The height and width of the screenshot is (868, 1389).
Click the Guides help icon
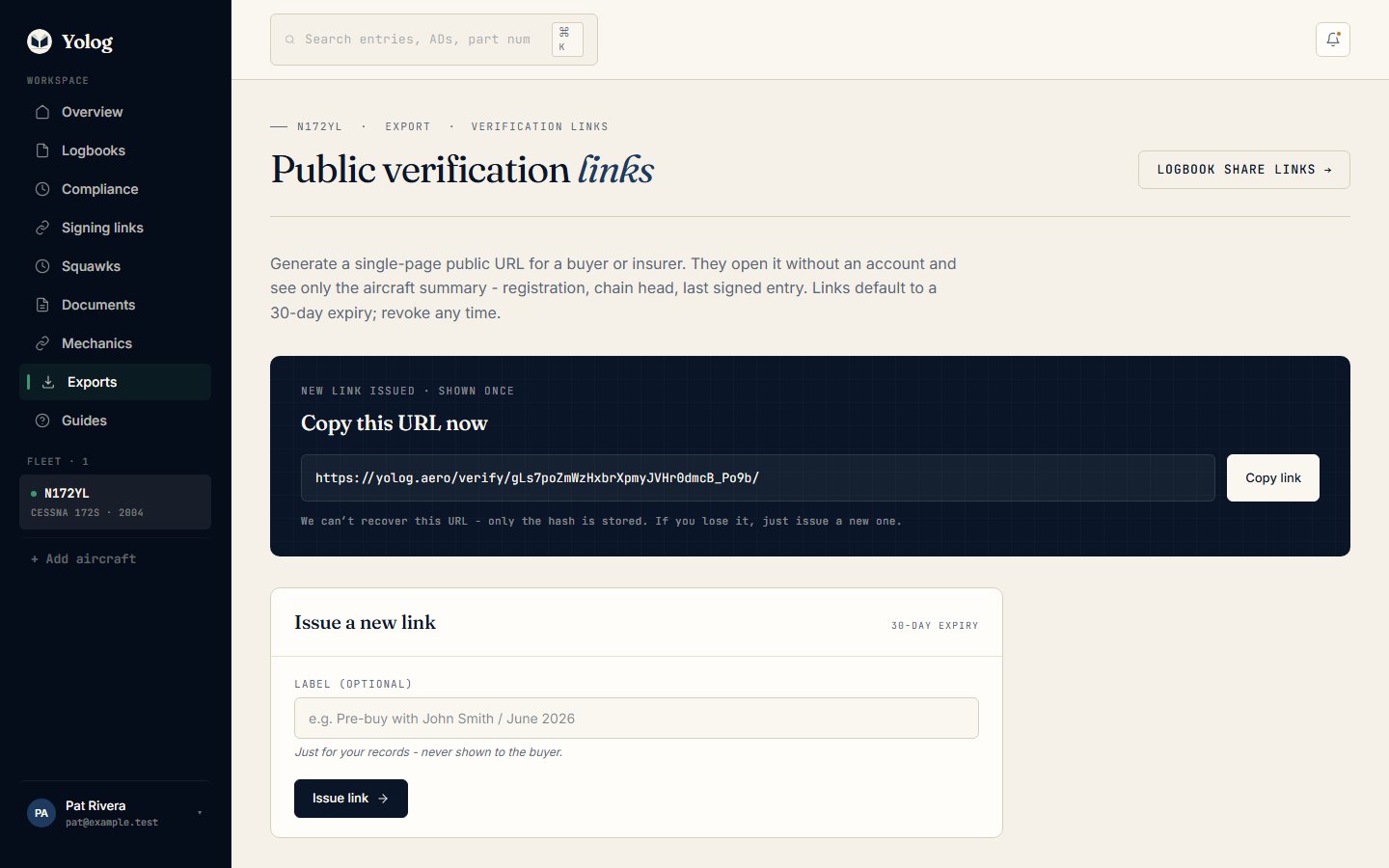[42, 420]
